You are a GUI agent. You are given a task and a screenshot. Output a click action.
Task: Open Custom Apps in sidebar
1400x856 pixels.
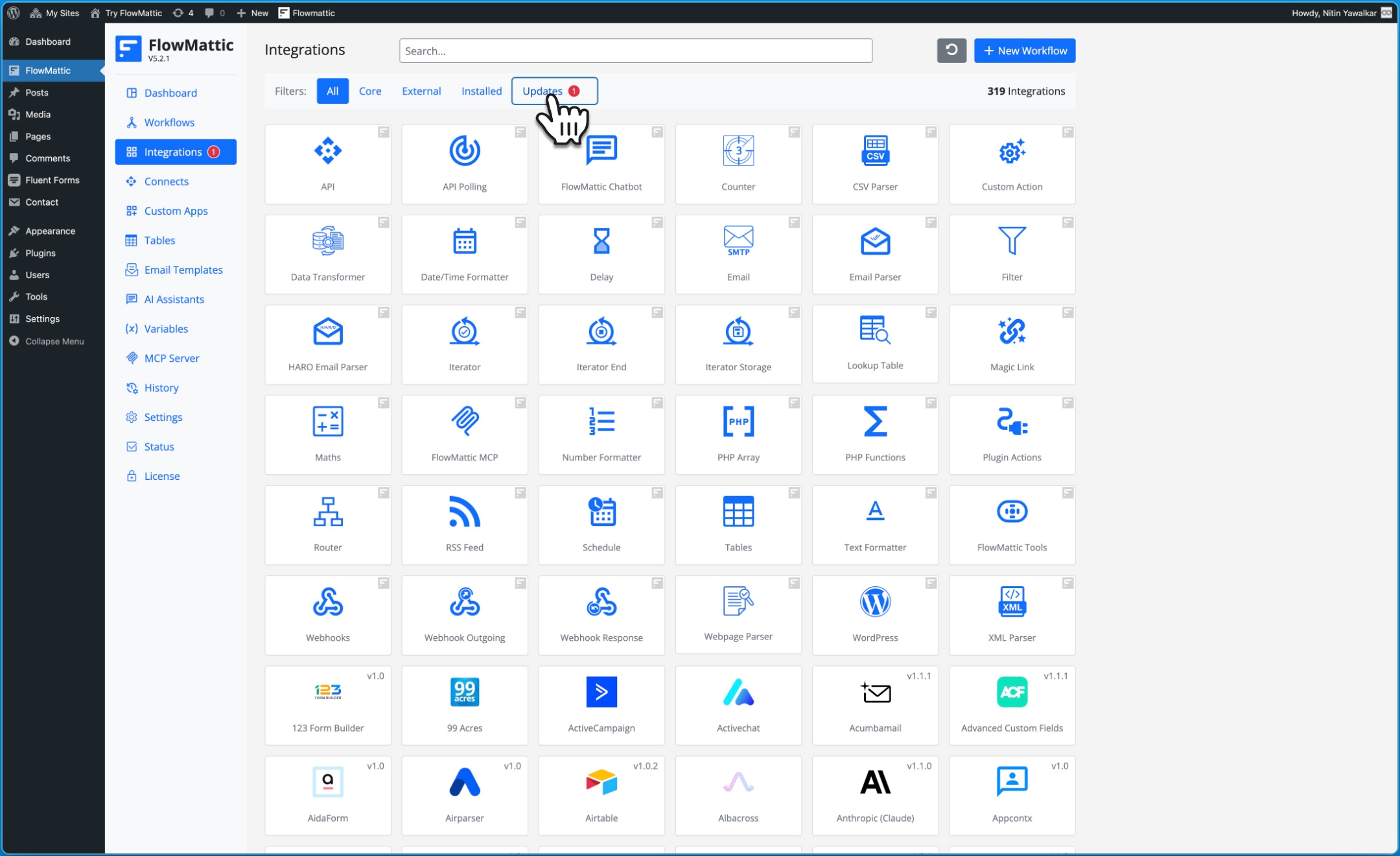coord(176,211)
